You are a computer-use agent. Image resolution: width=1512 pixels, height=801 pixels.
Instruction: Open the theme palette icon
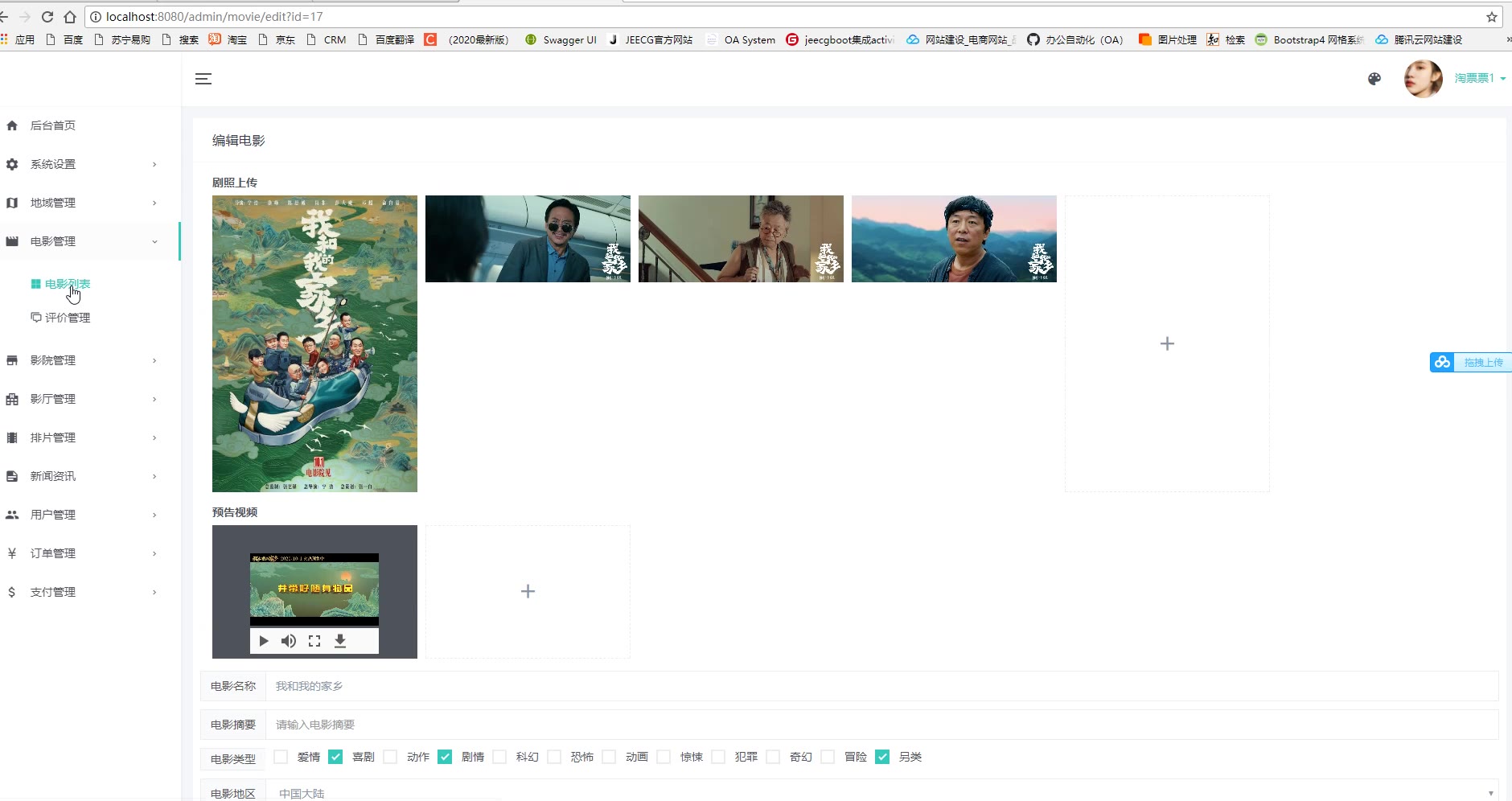coord(1374,79)
